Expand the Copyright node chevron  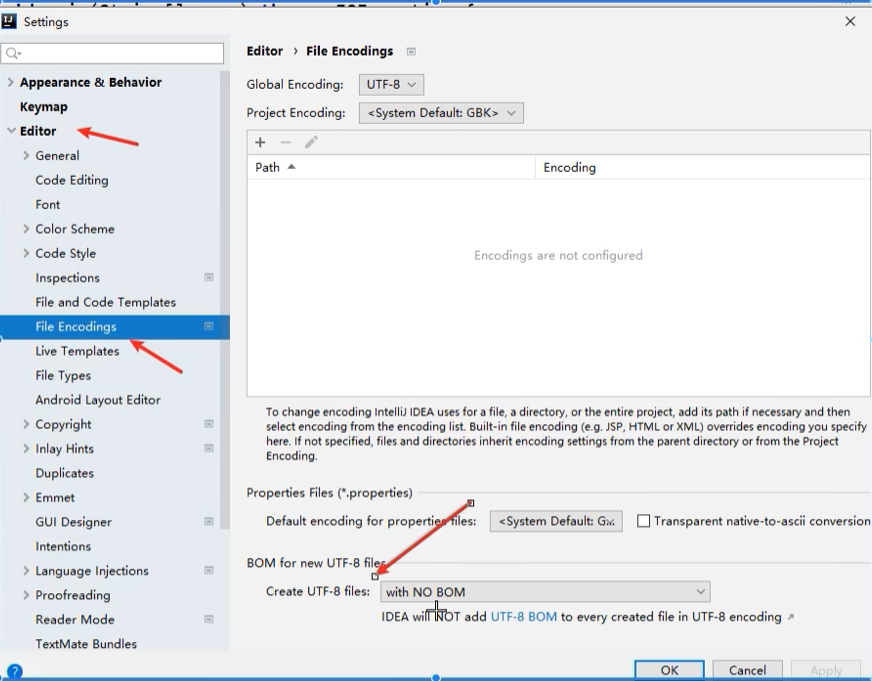[26, 424]
